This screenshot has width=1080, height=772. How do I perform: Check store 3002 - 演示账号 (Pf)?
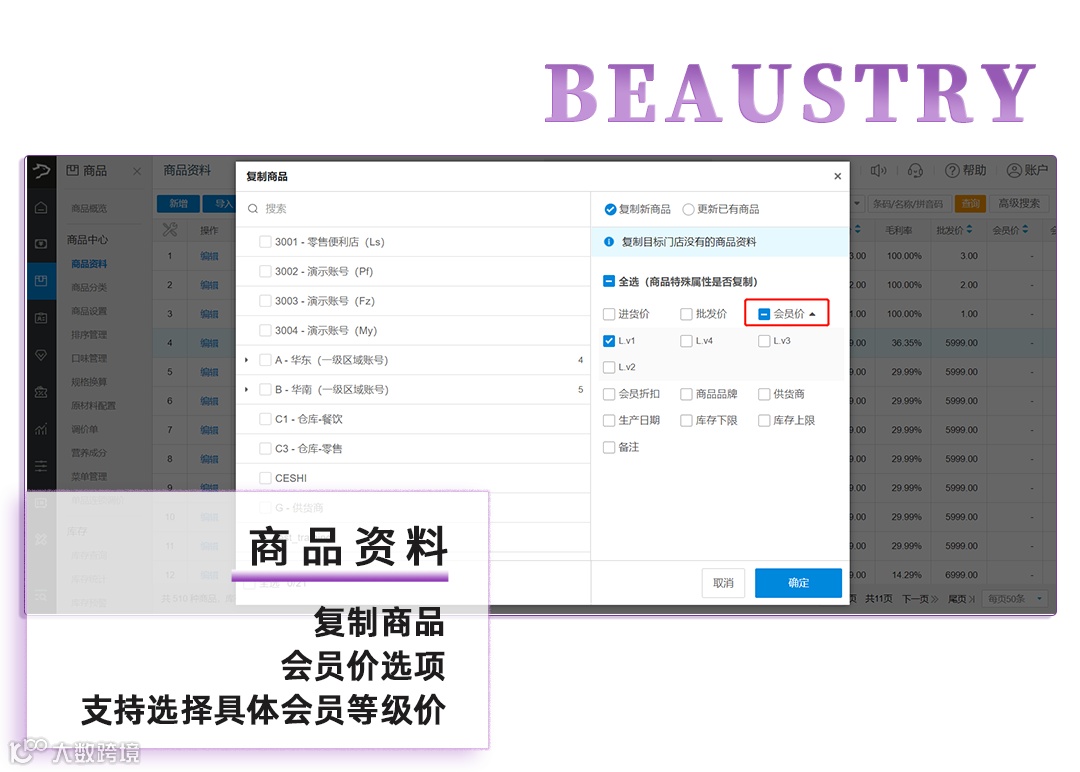click(265, 271)
